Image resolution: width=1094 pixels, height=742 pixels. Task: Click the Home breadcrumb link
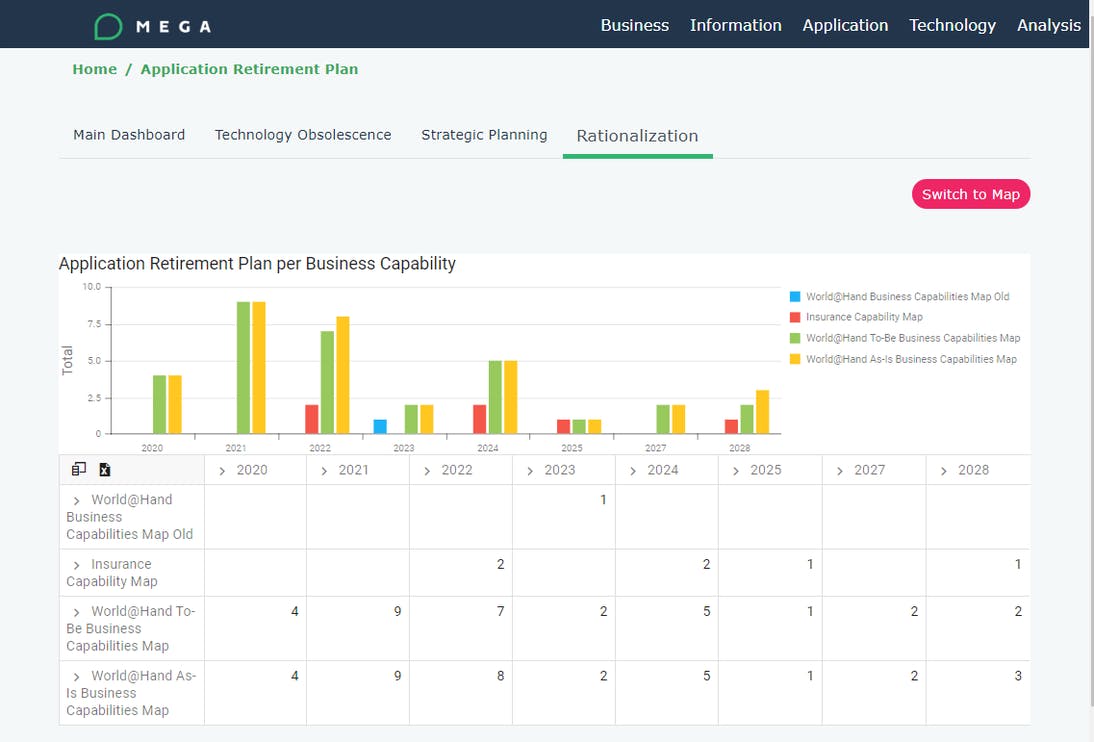(x=94, y=69)
